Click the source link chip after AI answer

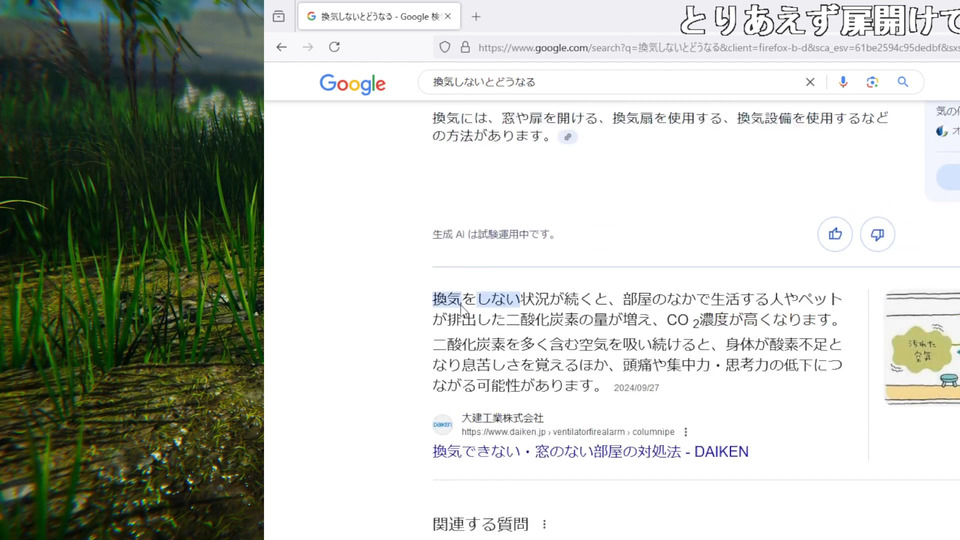[x=568, y=137]
